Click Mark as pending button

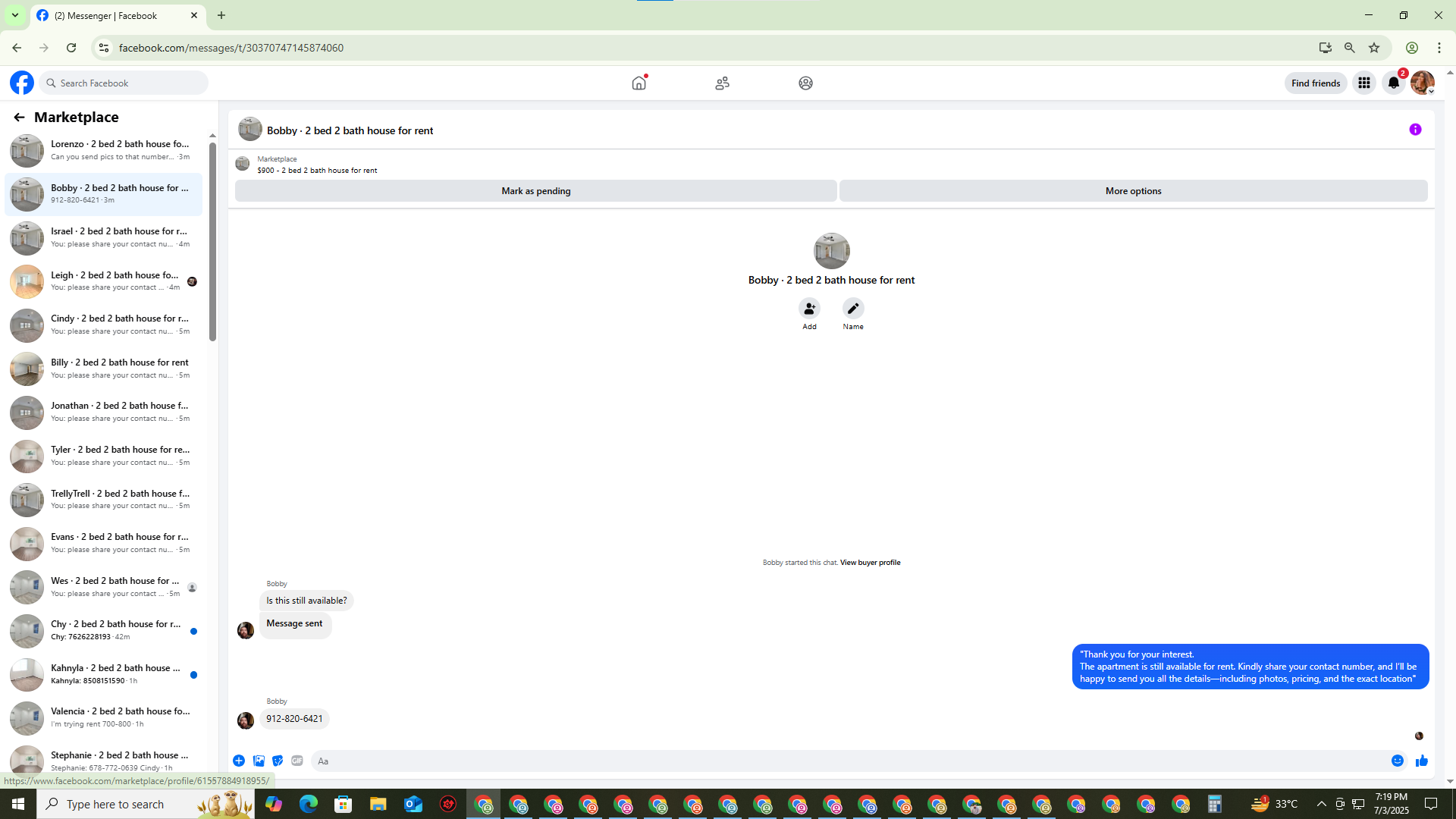(535, 191)
